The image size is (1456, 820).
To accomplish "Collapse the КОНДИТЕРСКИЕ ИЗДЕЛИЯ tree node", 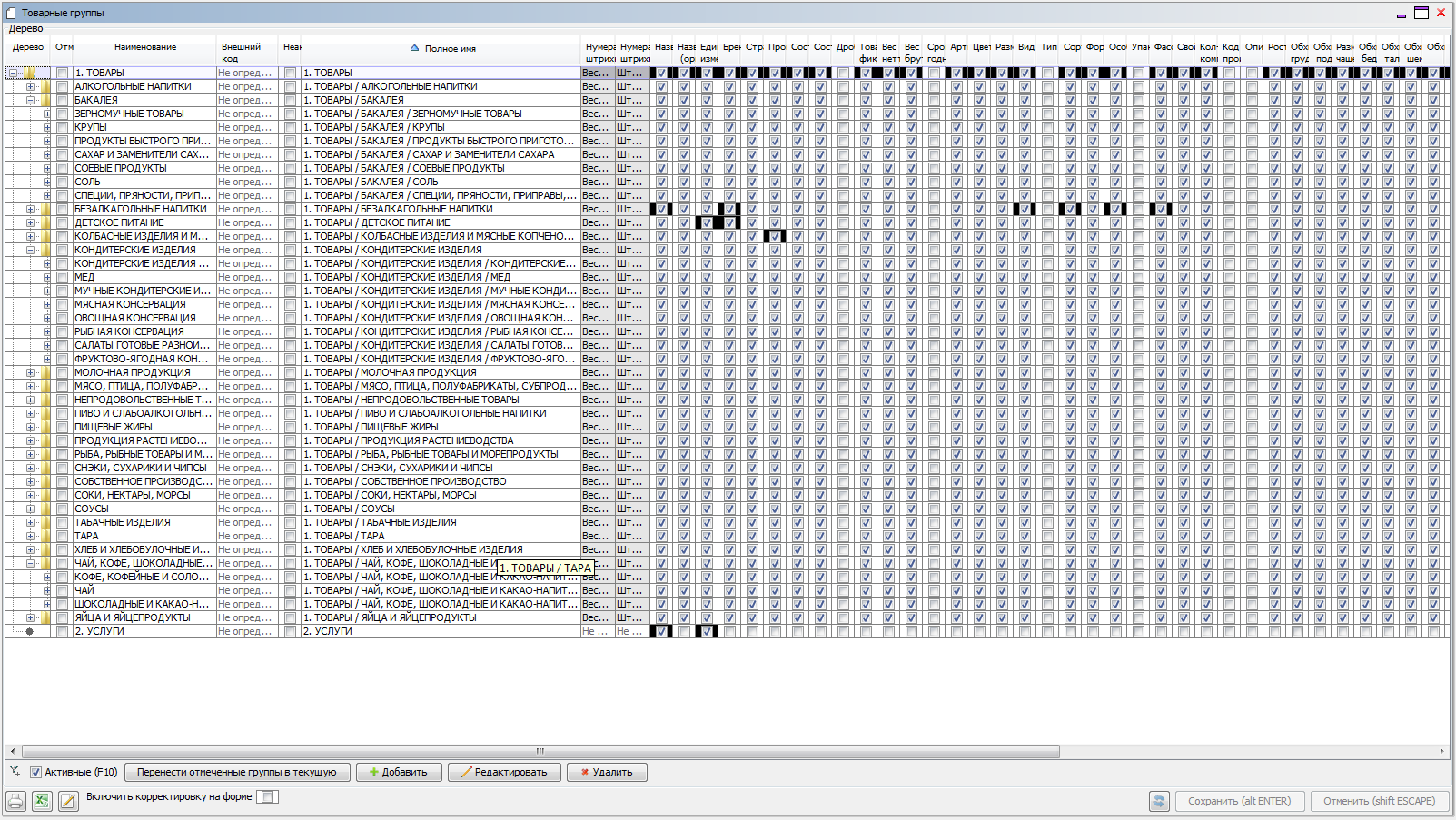I will pos(30,250).
